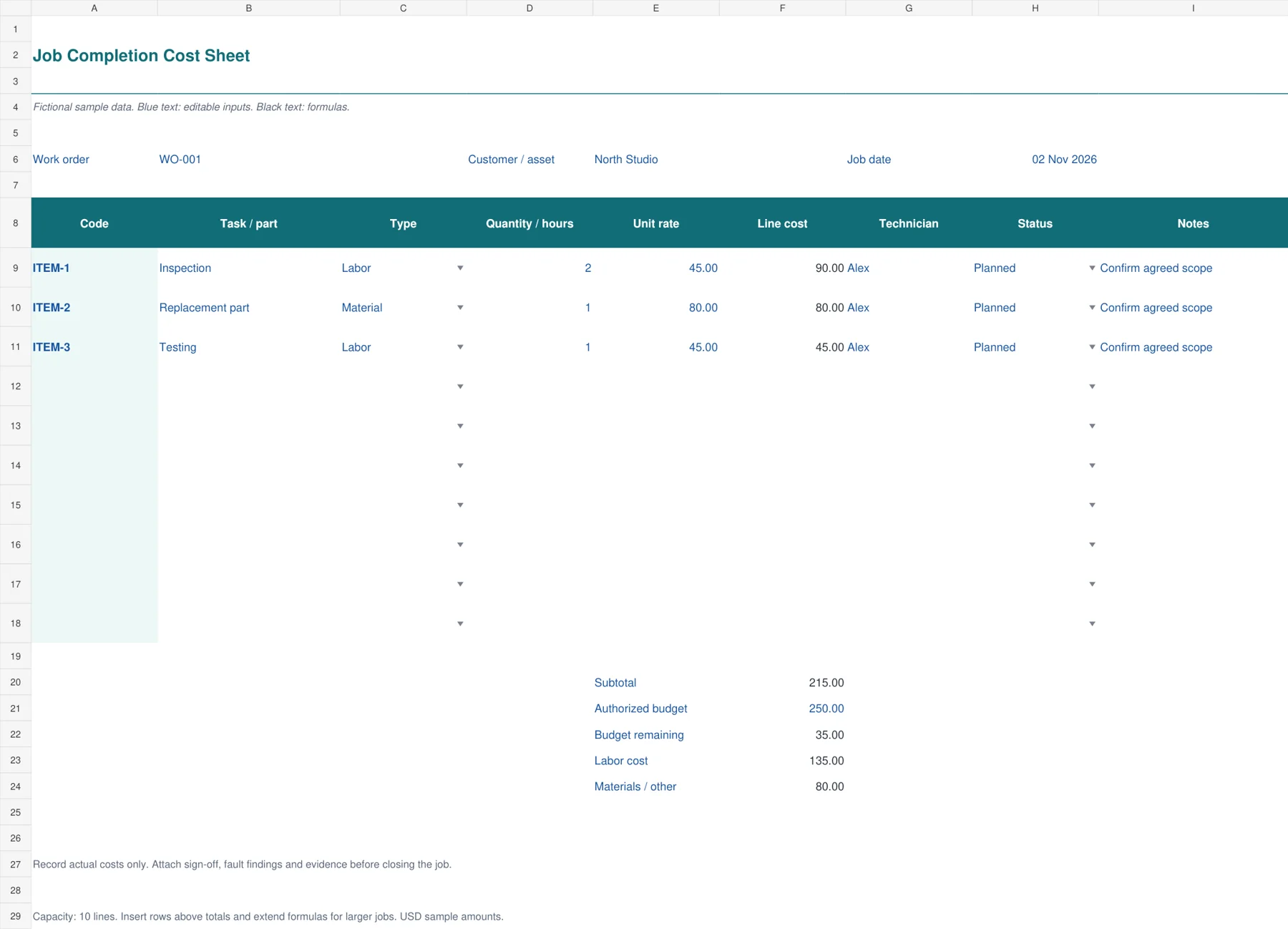Select the 02 Nov 2026 job date cell
The height and width of the screenshot is (929, 1288).
(x=1035, y=160)
